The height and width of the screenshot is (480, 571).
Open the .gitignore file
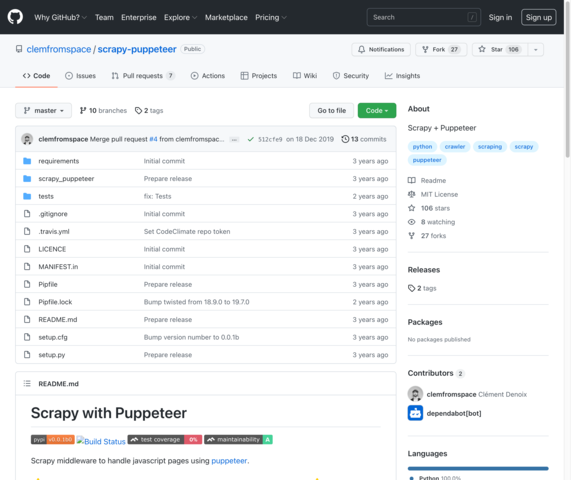pyautogui.click(x=53, y=214)
